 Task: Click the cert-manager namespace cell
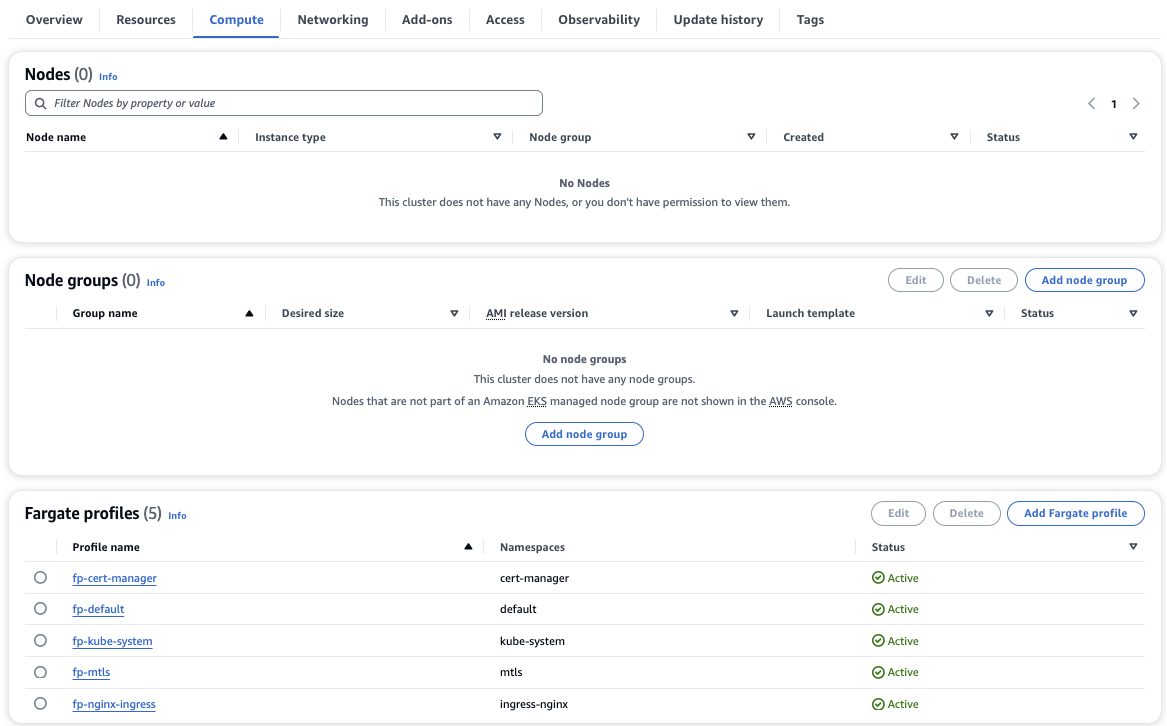point(534,578)
